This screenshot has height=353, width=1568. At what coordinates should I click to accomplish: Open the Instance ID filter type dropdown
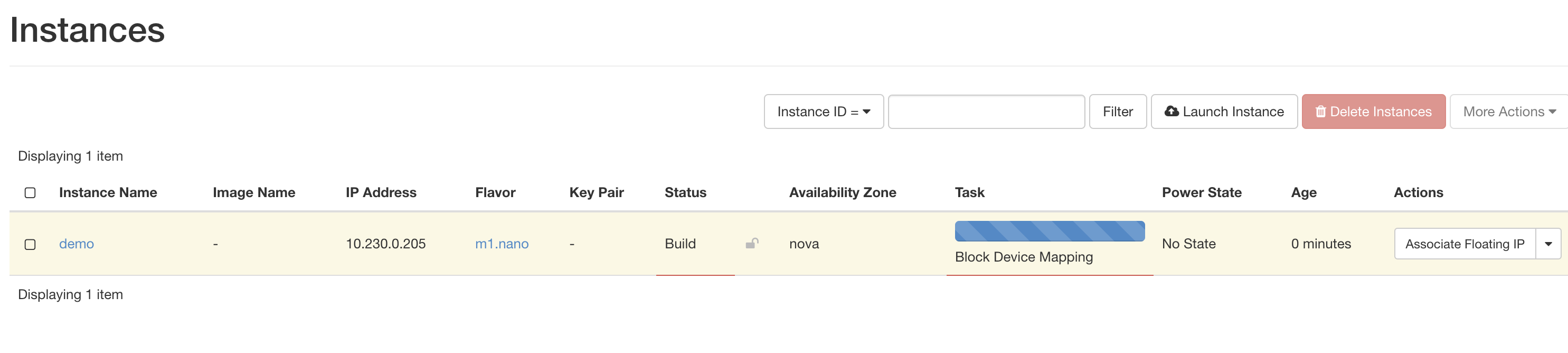click(824, 112)
